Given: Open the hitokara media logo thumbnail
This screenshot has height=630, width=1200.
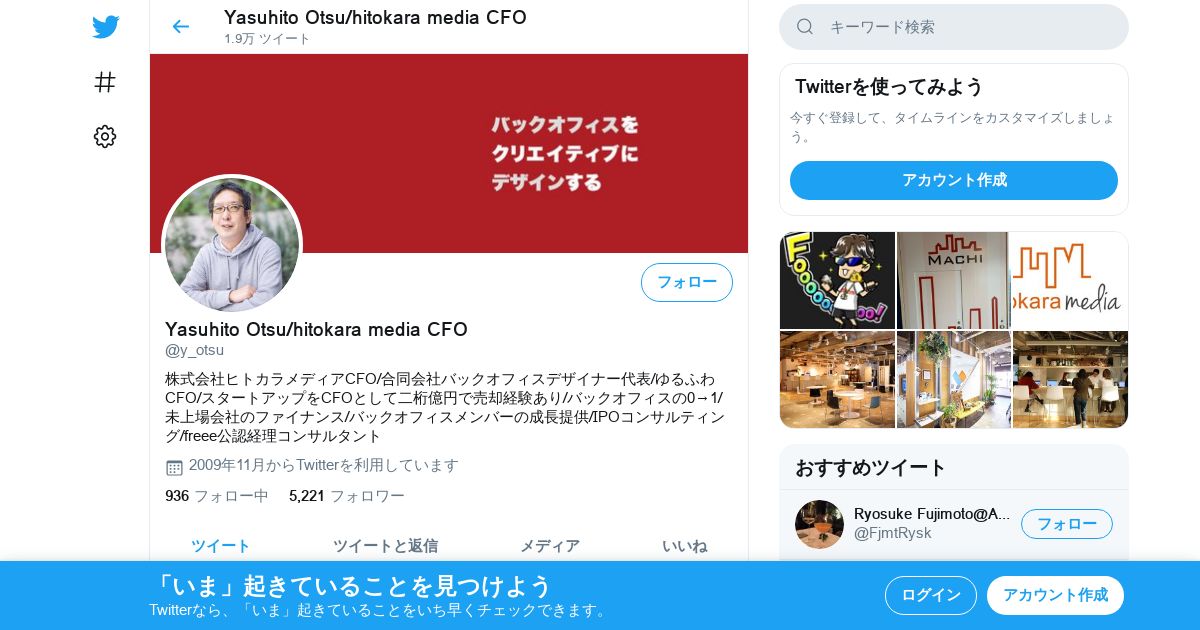Looking at the screenshot, I should 1070,280.
